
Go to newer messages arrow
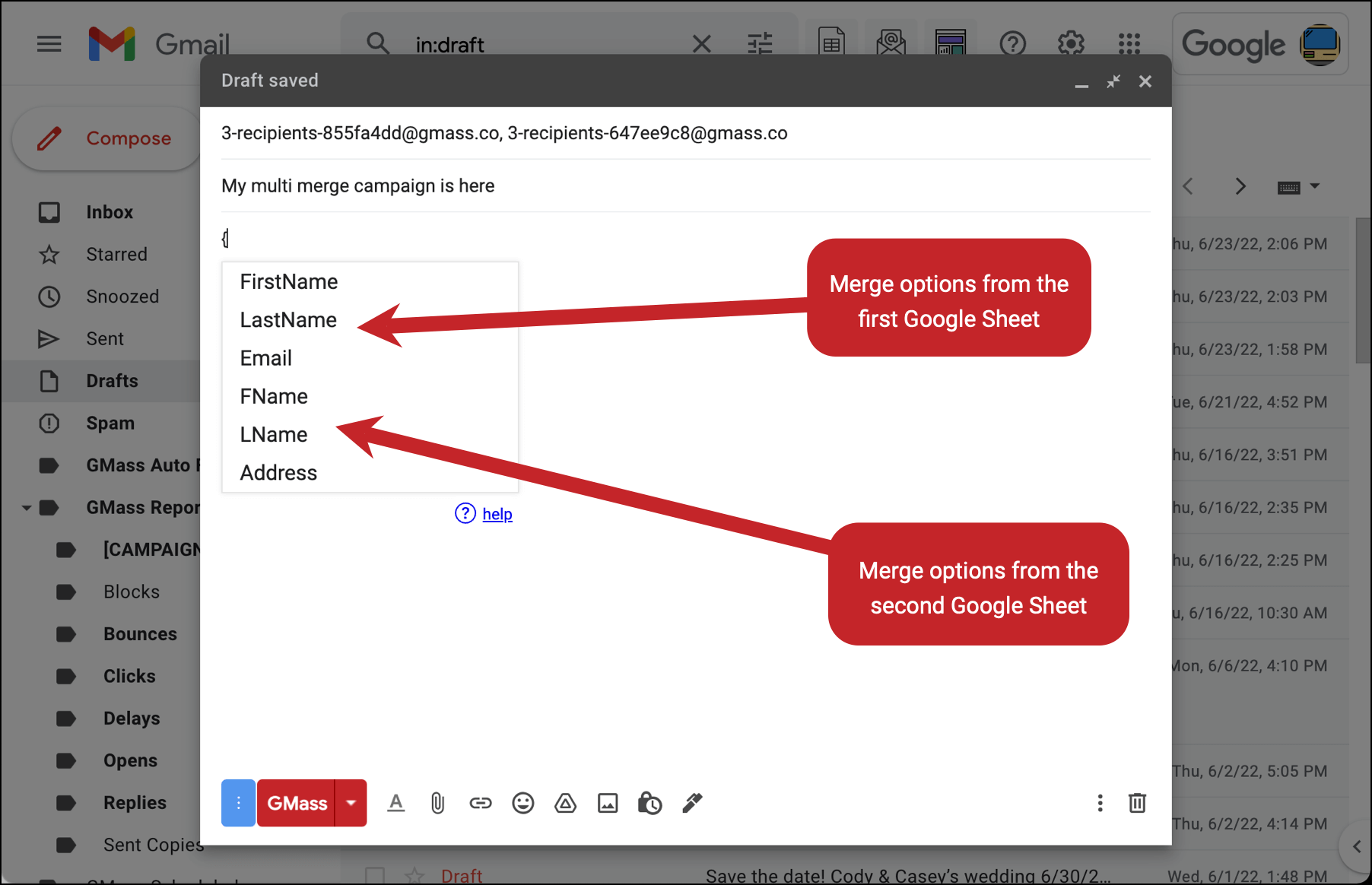coord(1188,186)
